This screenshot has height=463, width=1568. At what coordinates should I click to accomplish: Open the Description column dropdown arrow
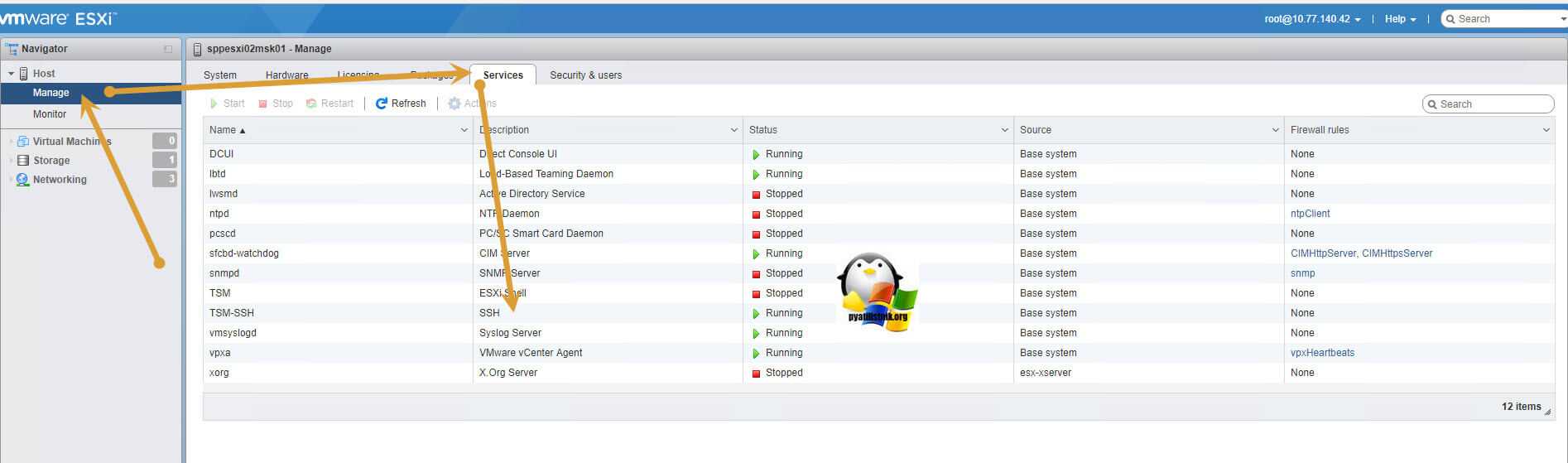(733, 130)
